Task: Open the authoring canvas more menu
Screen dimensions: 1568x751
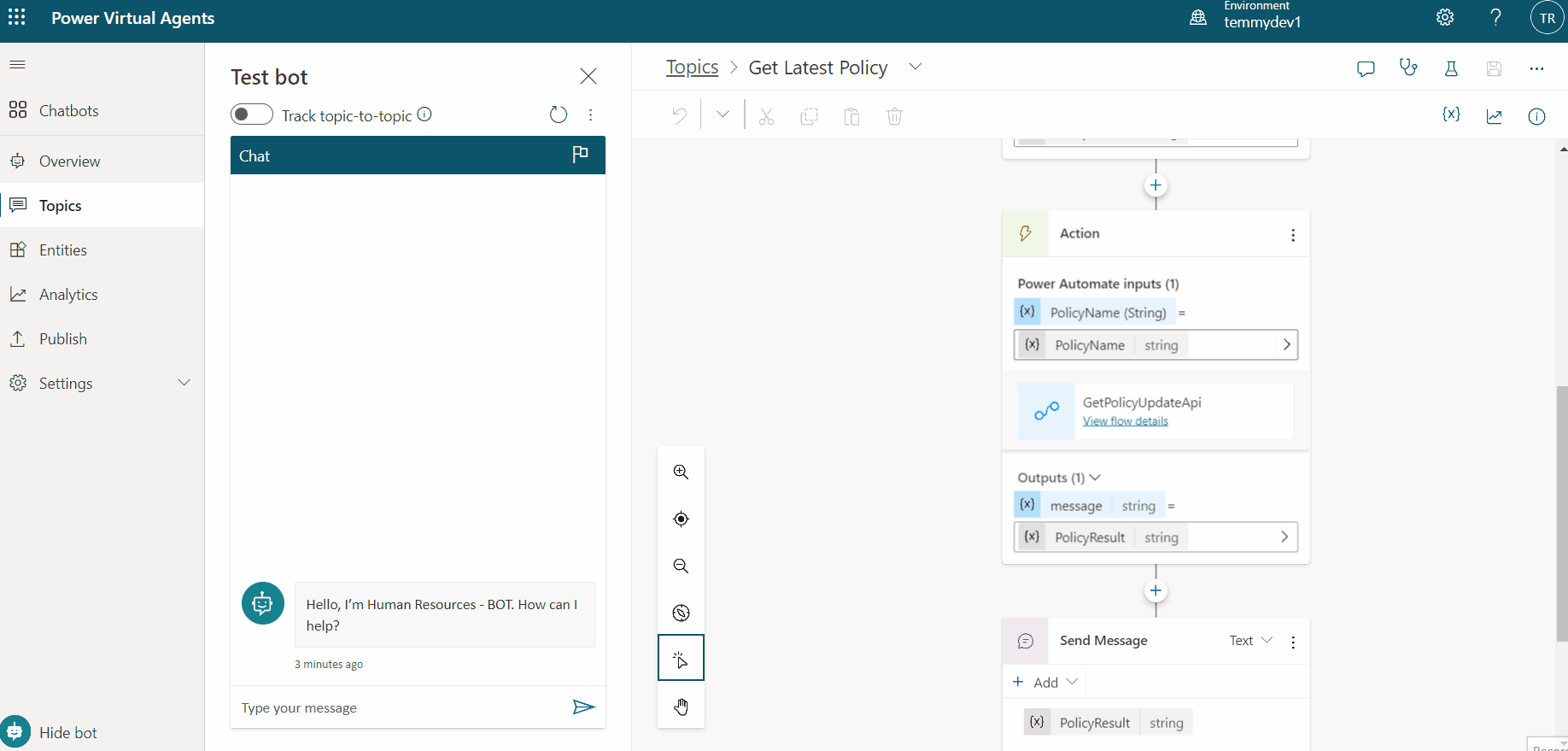Action: tap(1536, 68)
